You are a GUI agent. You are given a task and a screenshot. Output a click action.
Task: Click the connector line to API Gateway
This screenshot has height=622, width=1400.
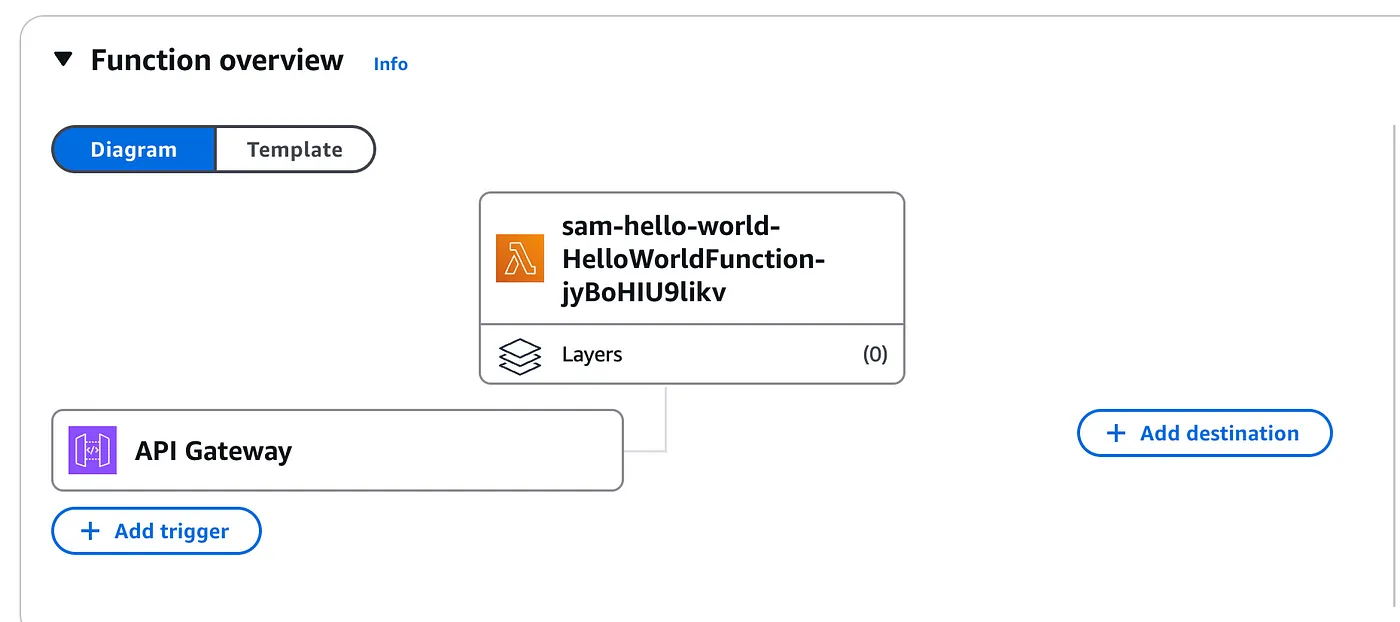(665, 418)
